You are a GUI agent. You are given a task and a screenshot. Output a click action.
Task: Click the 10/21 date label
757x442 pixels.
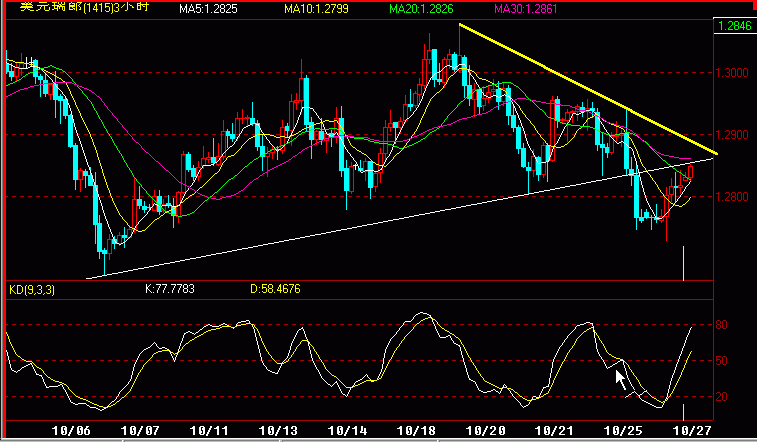point(554,430)
